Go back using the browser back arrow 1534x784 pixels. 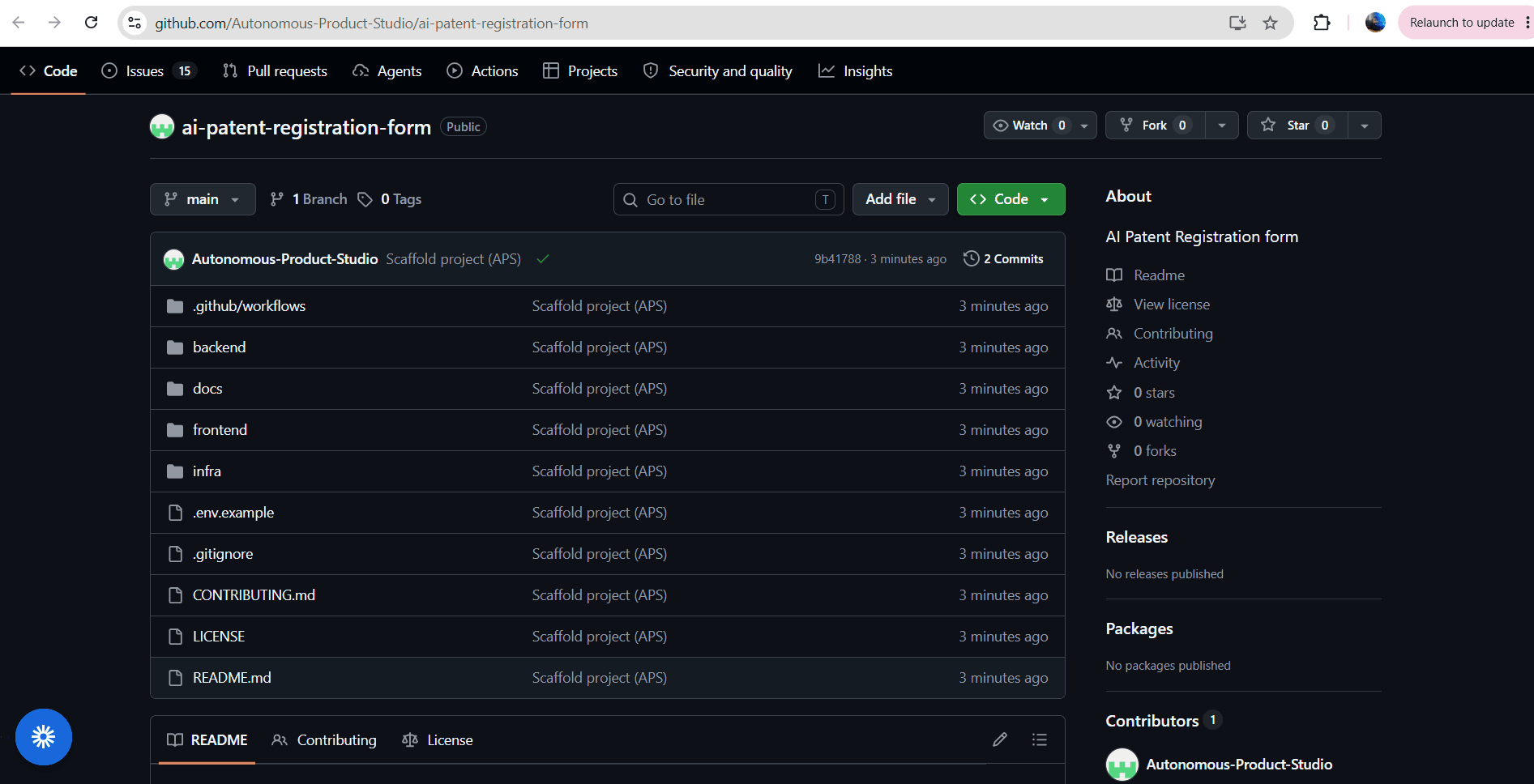(19, 23)
